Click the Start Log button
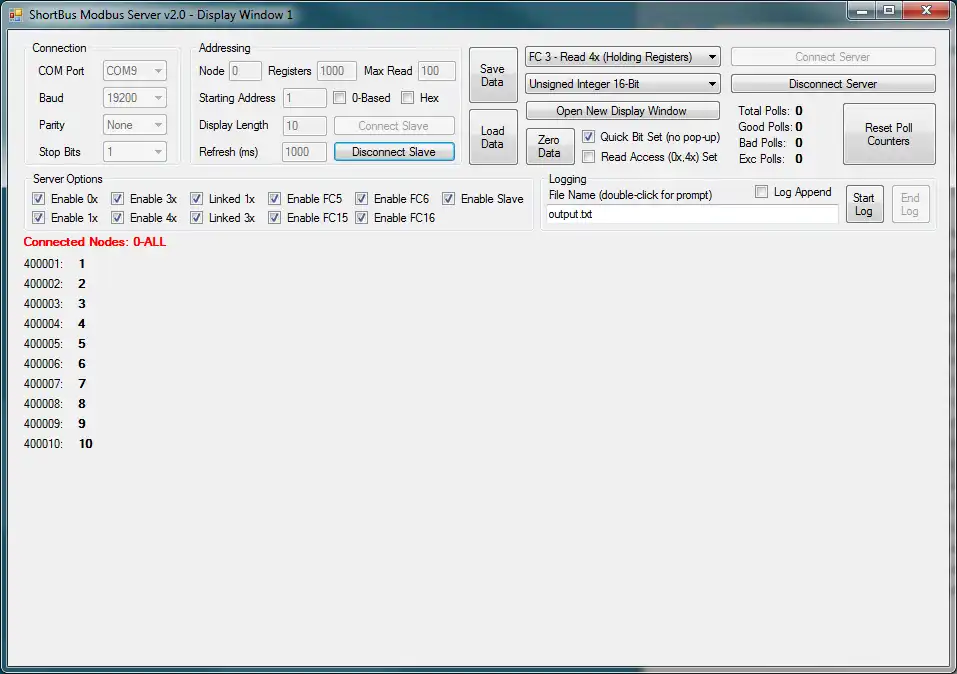 [864, 205]
